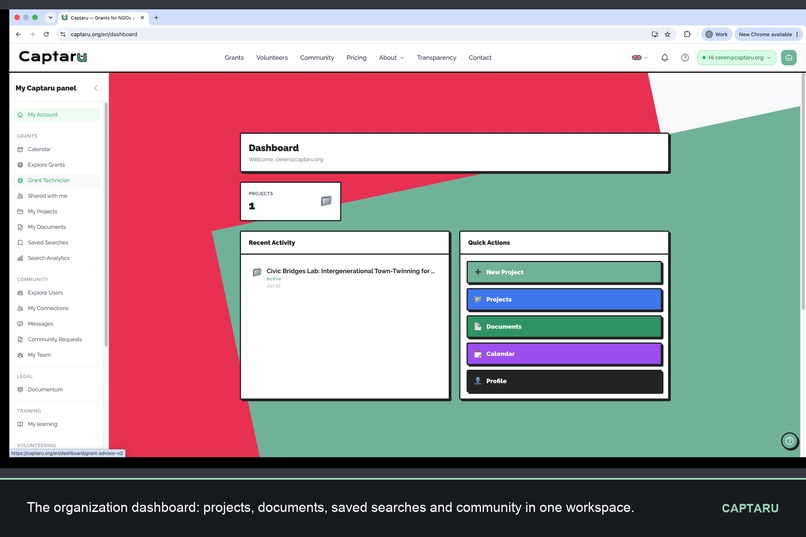Open the Volunteers menu item
806x537 pixels.
(x=272, y=58)
